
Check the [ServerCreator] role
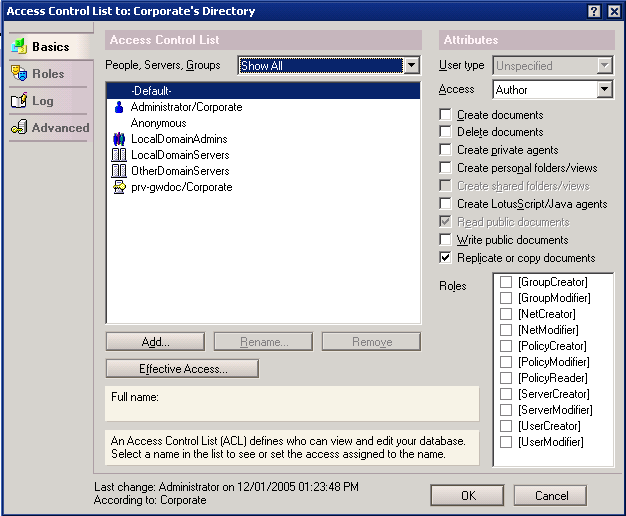(506, 394)
